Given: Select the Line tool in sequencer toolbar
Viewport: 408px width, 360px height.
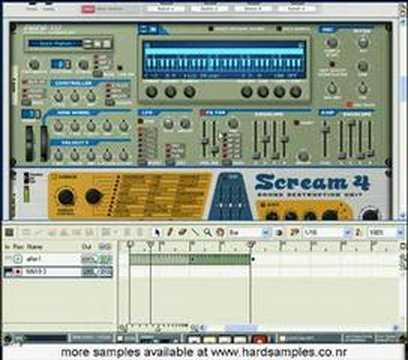Looking at the screenshot, I should (195, 232).
